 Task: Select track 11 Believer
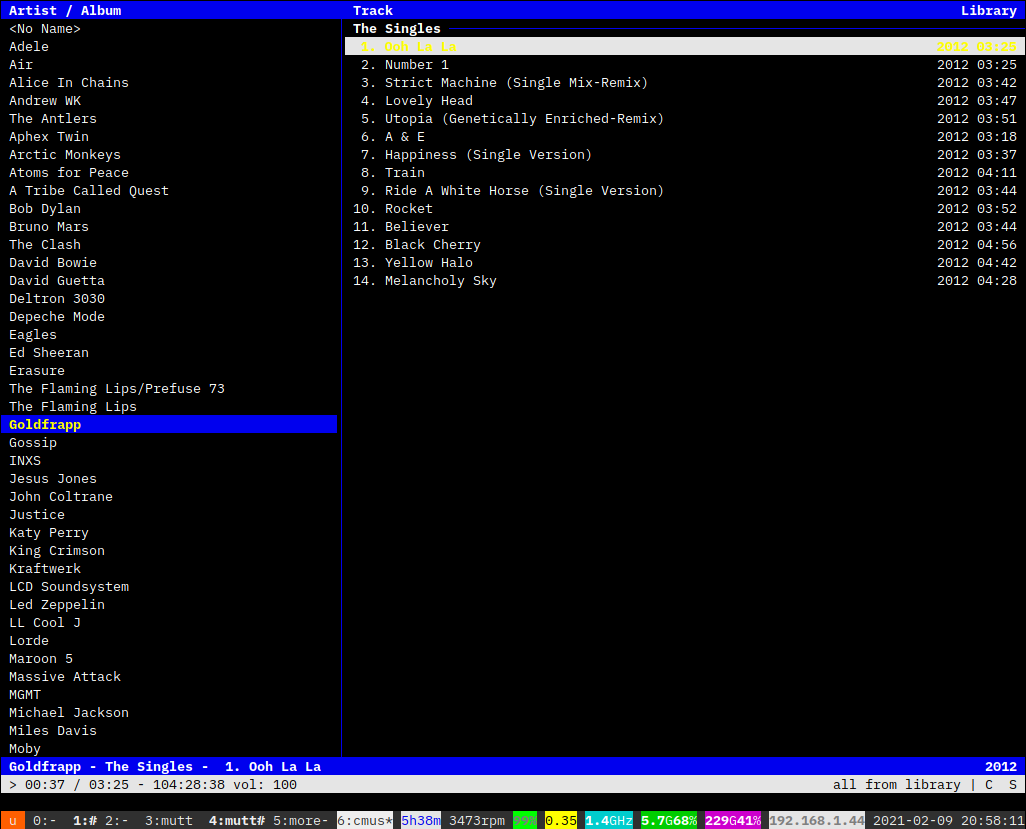[685, 226]
